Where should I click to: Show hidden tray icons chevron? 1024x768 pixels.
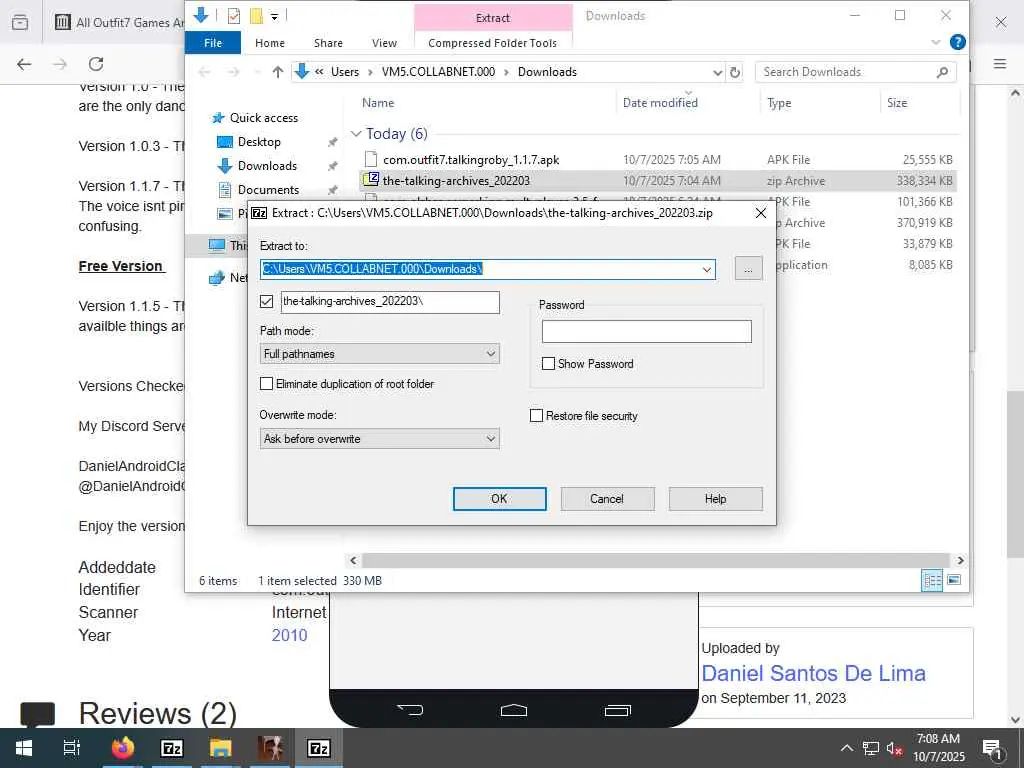(x=846, y=748)
